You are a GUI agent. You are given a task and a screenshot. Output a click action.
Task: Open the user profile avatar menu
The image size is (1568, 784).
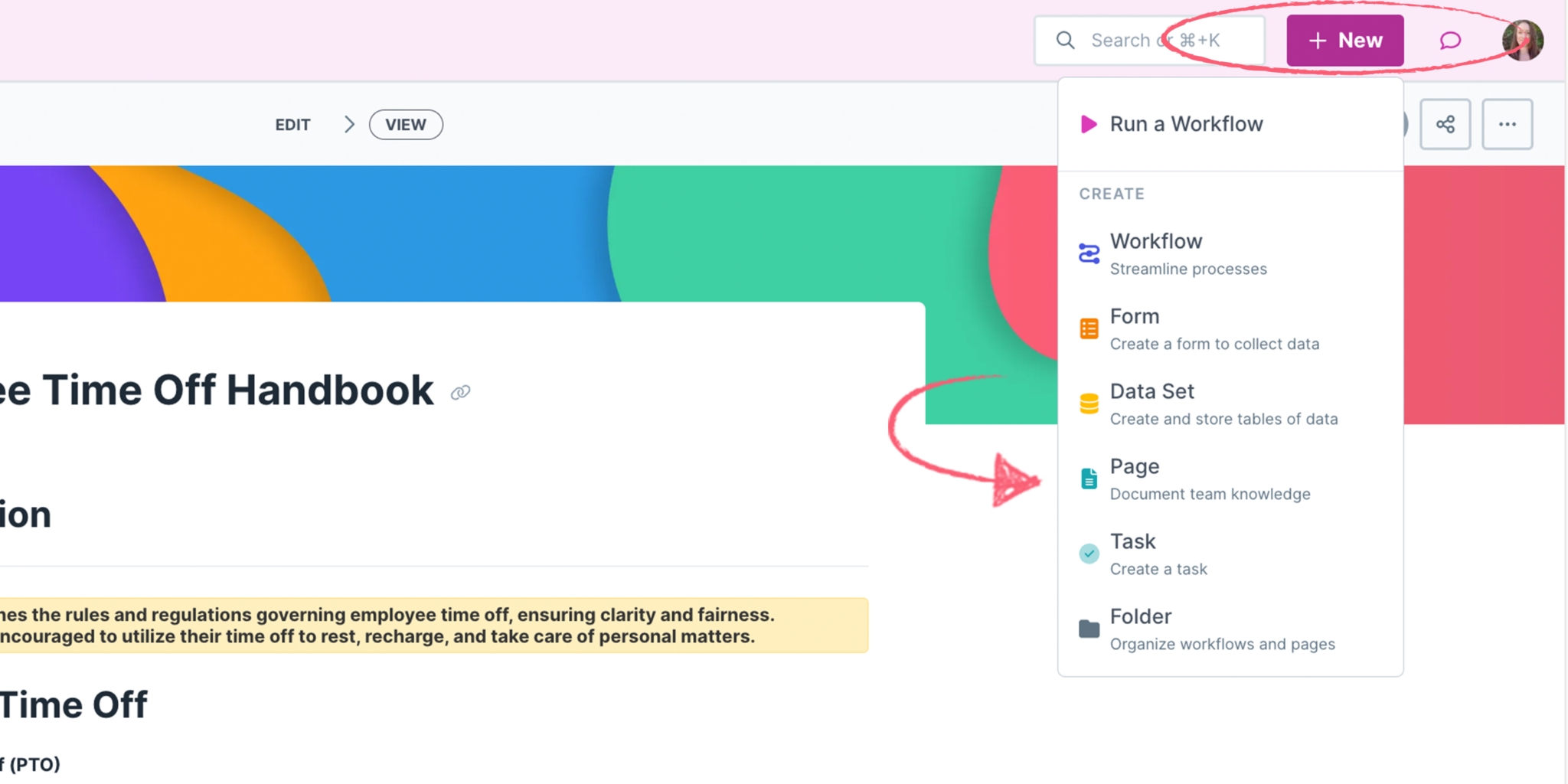pyautogui.click(x=1522, y=41)
